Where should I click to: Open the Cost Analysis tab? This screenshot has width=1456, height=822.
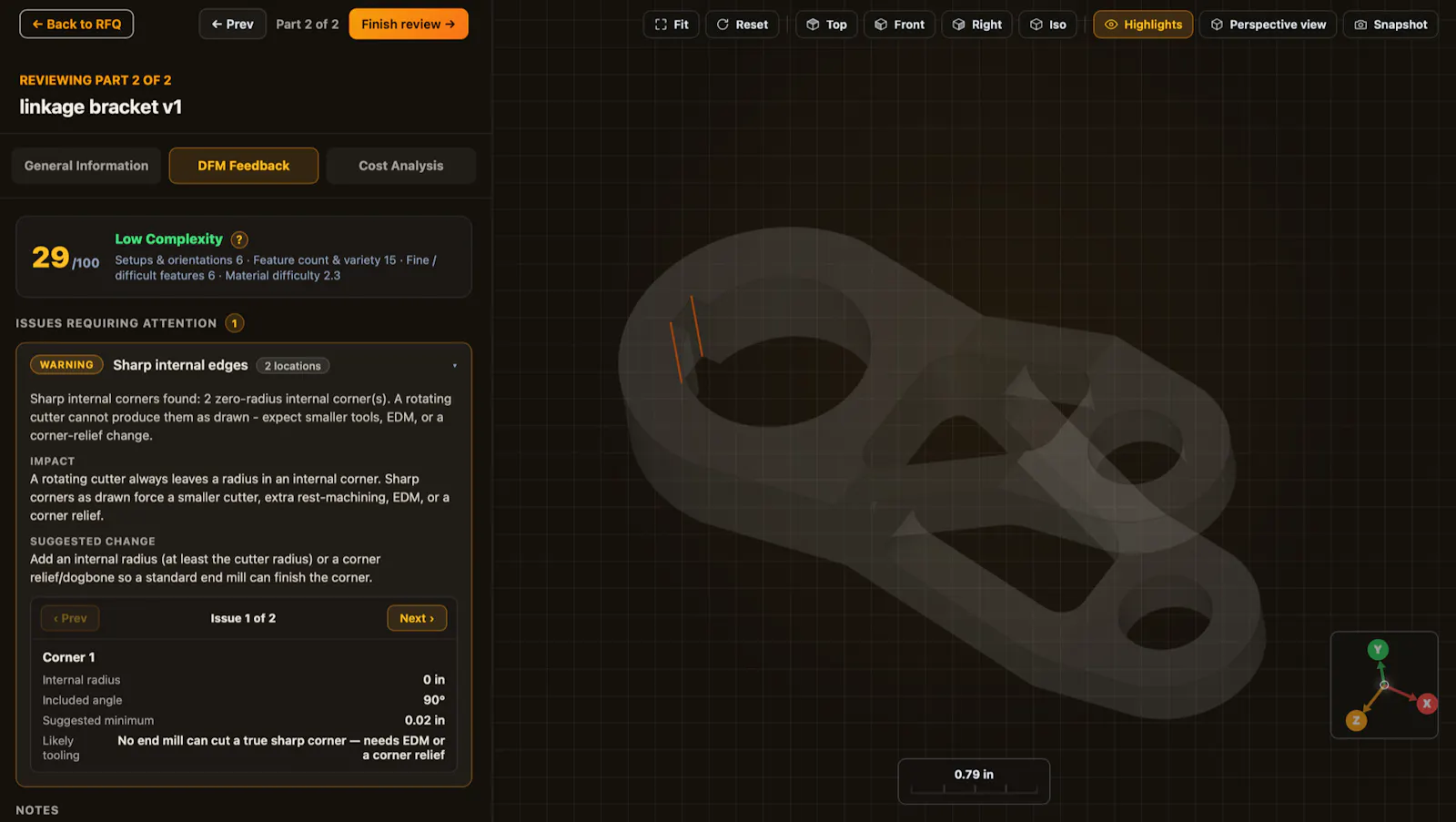coord(401,166)
